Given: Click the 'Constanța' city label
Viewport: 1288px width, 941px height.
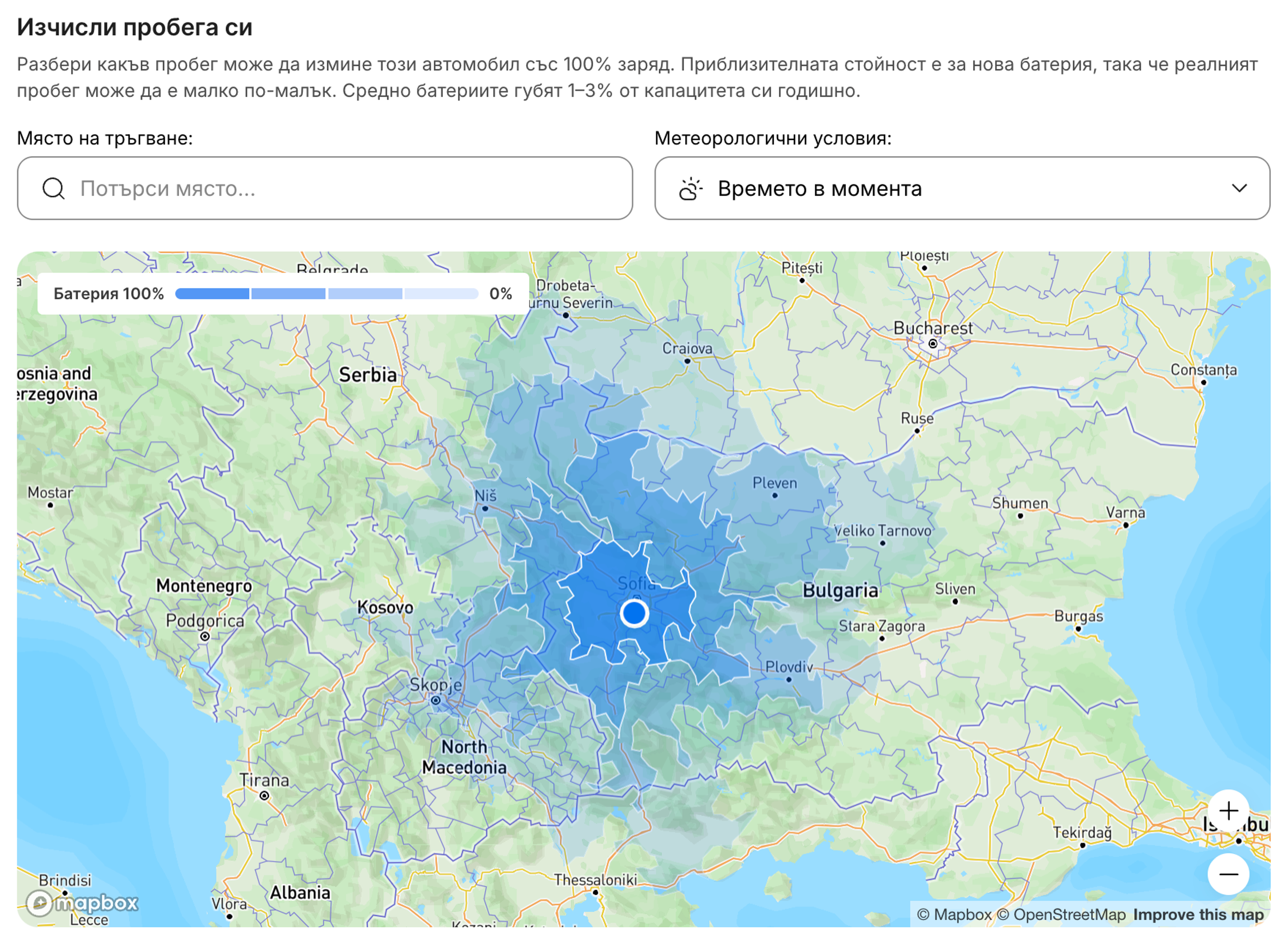Looking at the screenshot, I should pos(1204,370).
